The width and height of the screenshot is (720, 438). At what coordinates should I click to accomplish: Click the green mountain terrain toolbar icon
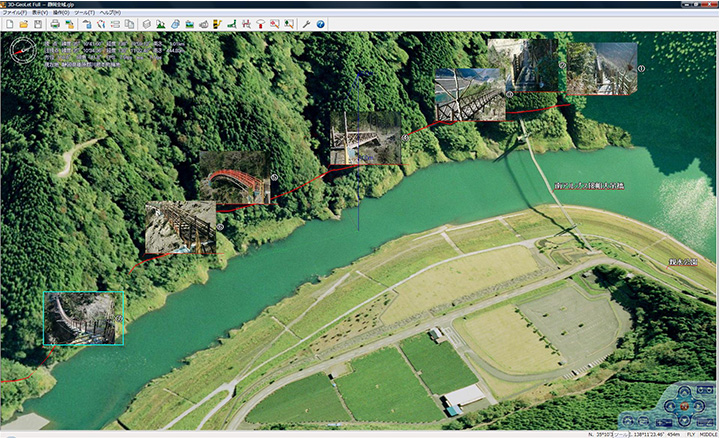pos(161,24)
